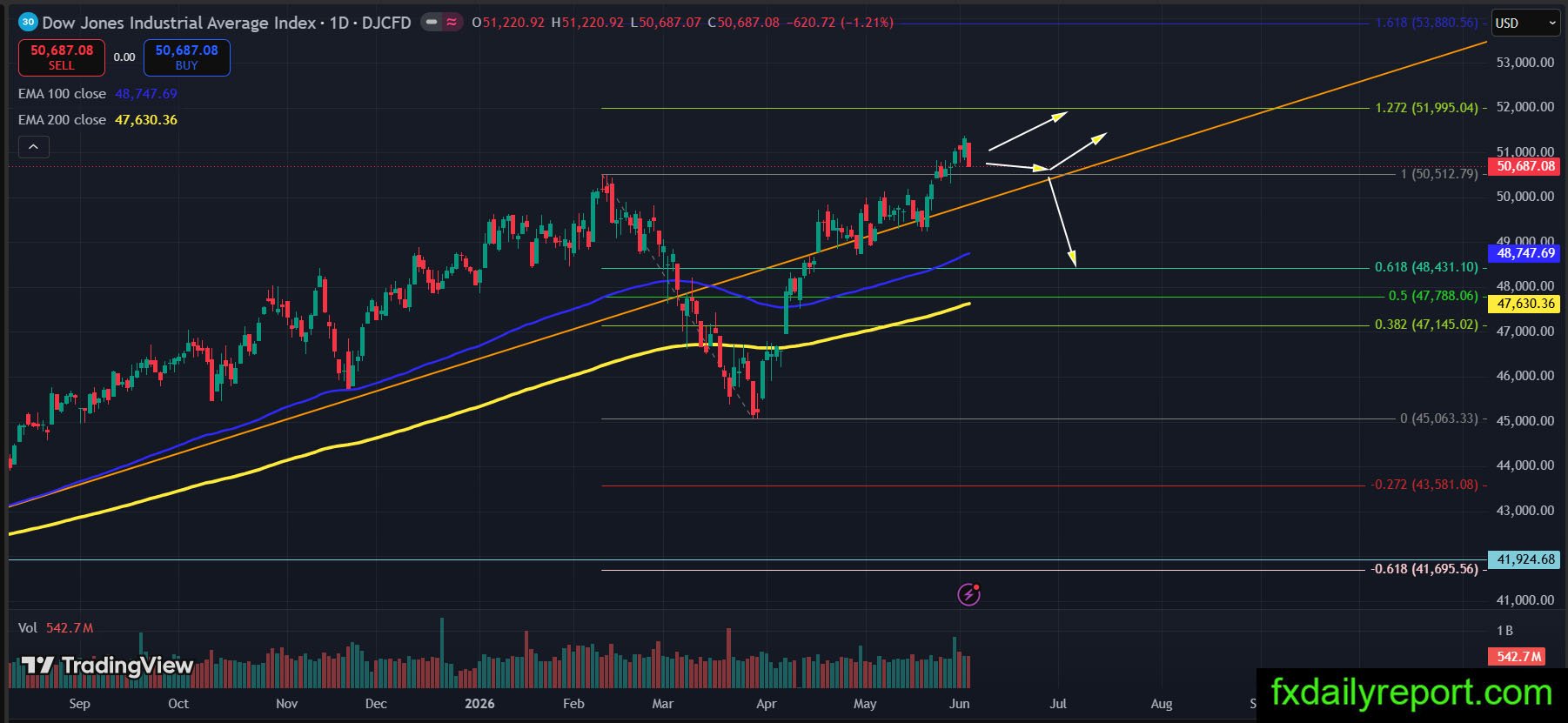Click the 46,000.00 price axis label
Image resolution: width=1568 pixels, height=723 pixels.
(1525, 376)
